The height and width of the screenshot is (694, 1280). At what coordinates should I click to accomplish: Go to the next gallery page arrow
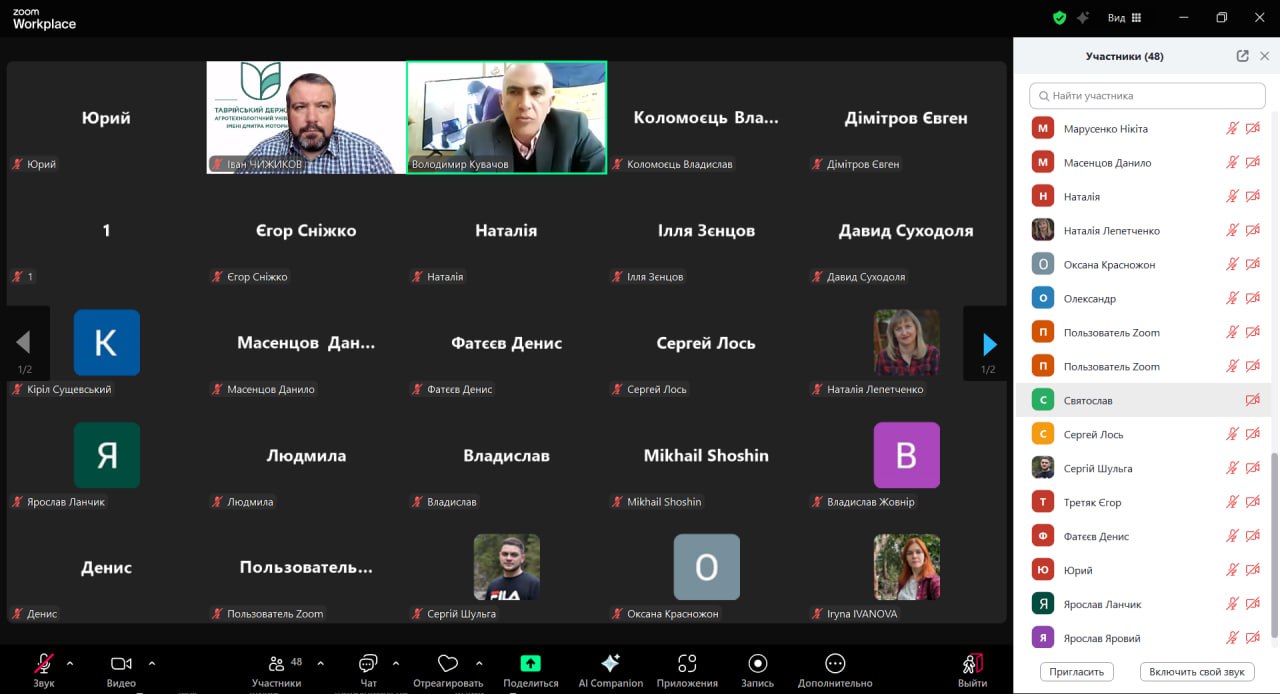(x=988, y=344)
